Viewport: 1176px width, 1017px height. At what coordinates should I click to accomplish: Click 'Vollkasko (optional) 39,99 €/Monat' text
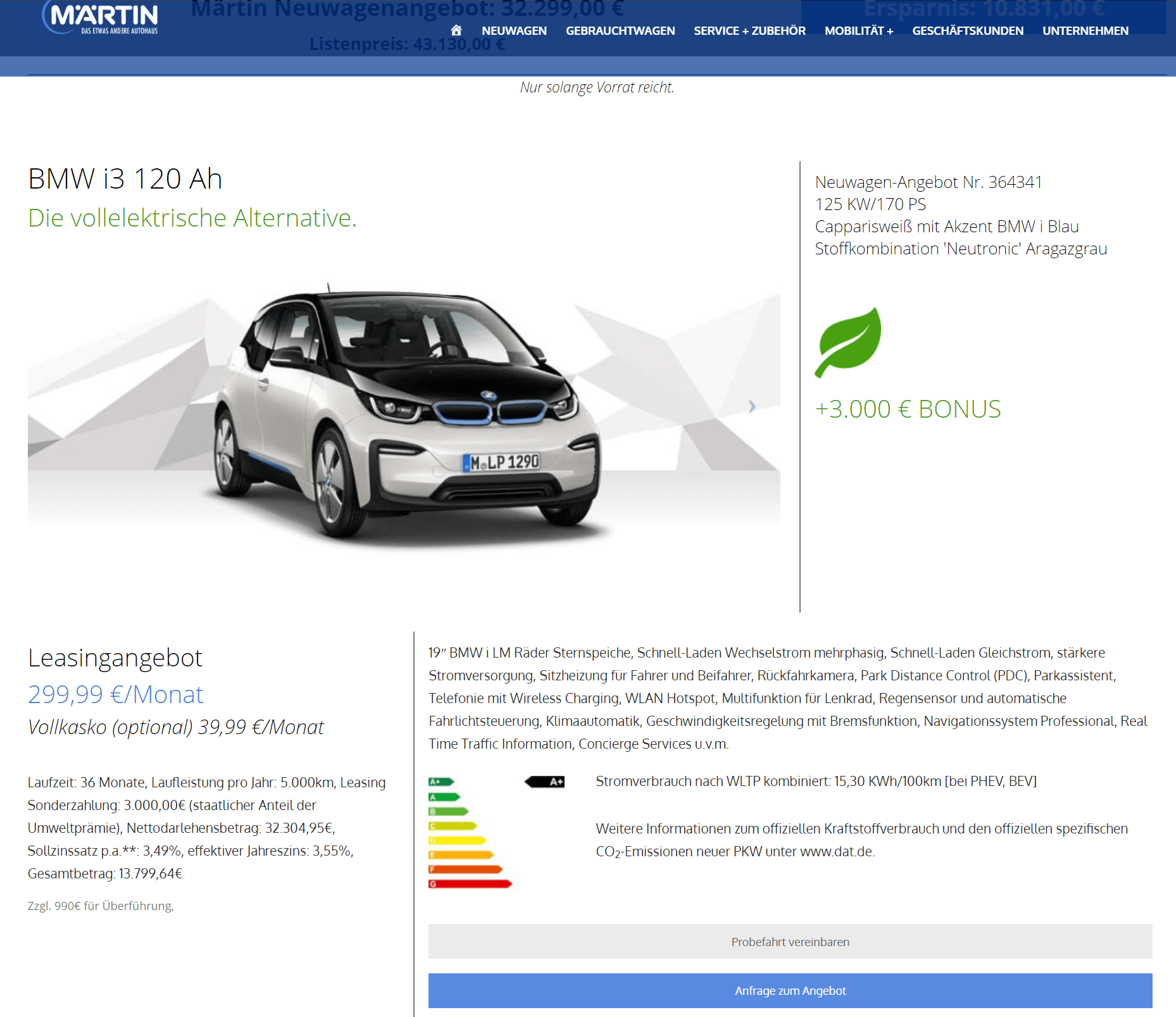pos(176,727)
